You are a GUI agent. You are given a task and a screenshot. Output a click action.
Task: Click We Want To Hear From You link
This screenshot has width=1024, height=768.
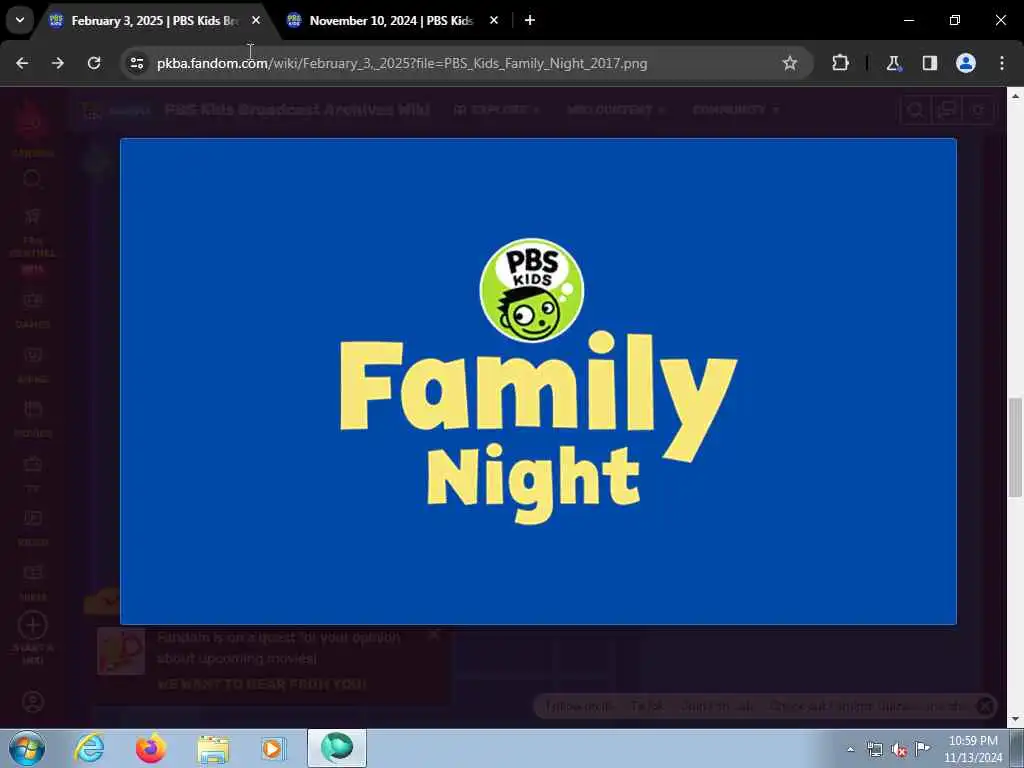[261, 684]
